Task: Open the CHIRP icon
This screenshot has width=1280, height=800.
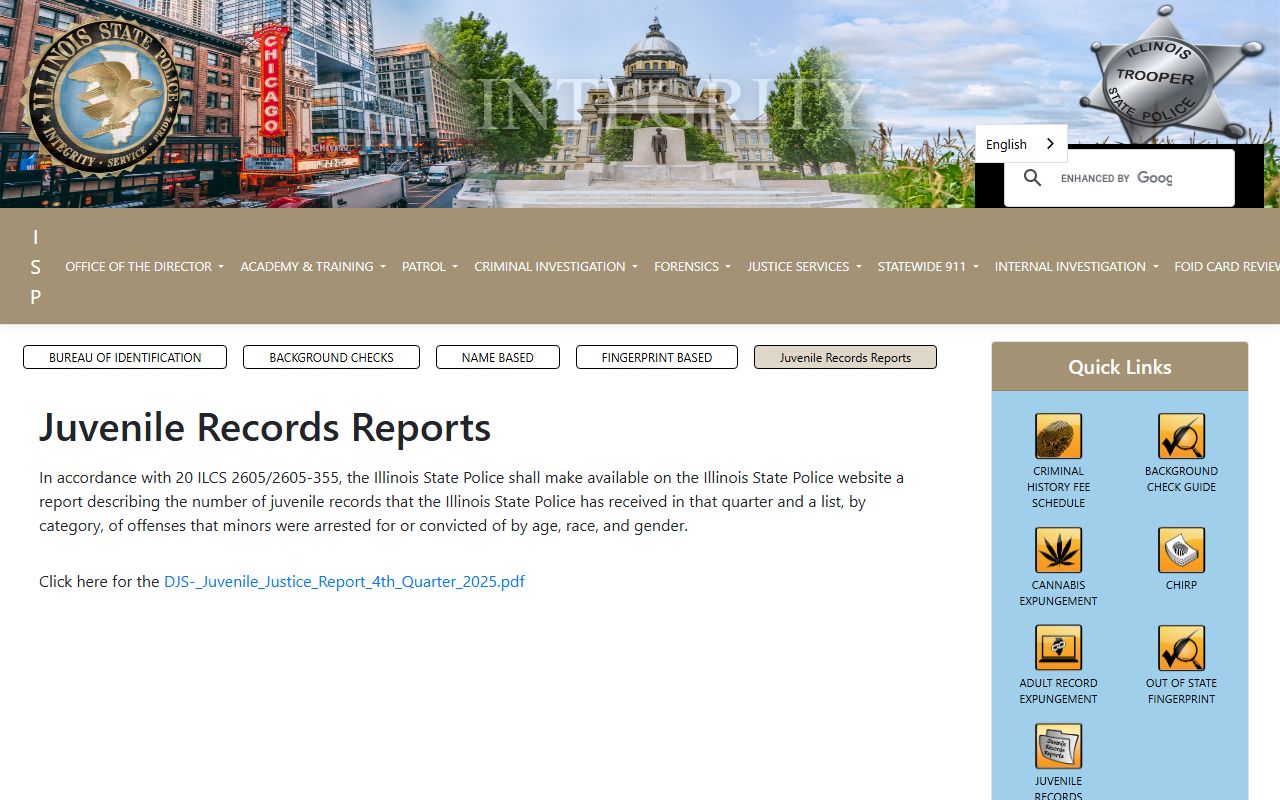Action: (1181, 550)
